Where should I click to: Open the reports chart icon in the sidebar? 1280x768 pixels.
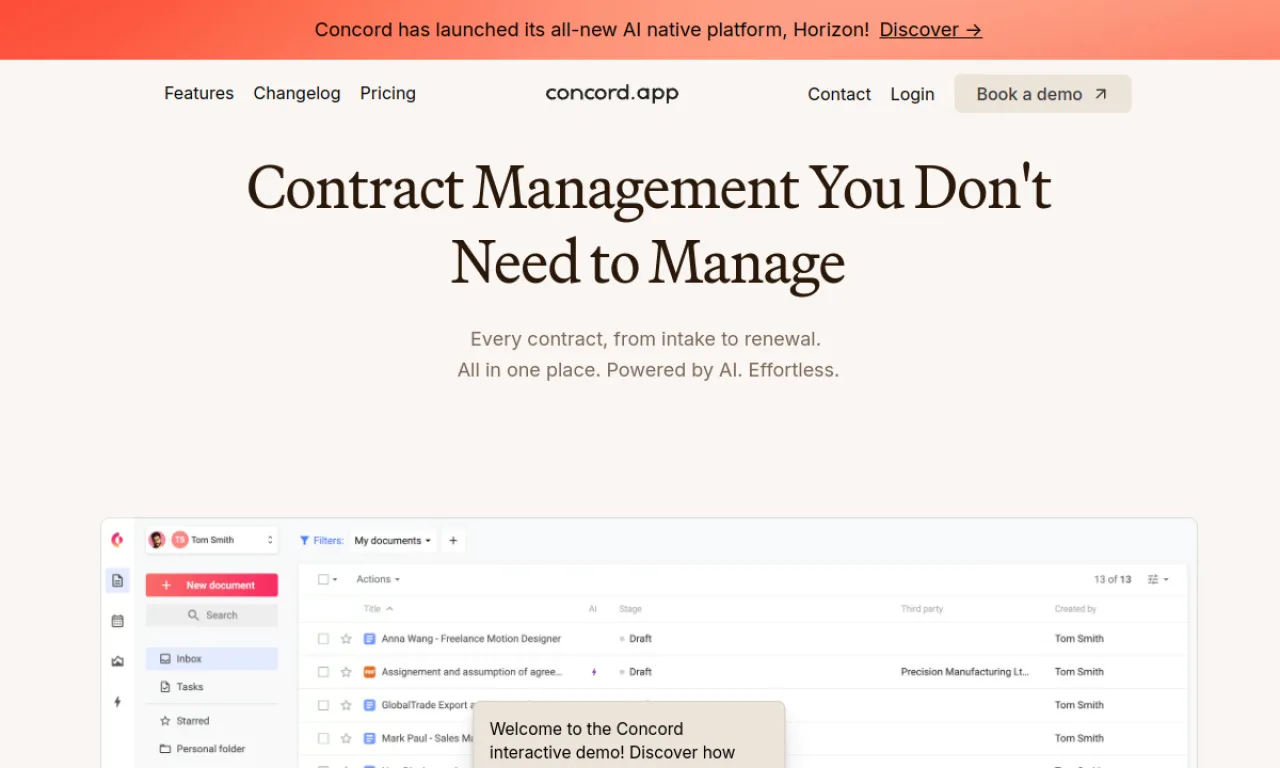[117, 661]
